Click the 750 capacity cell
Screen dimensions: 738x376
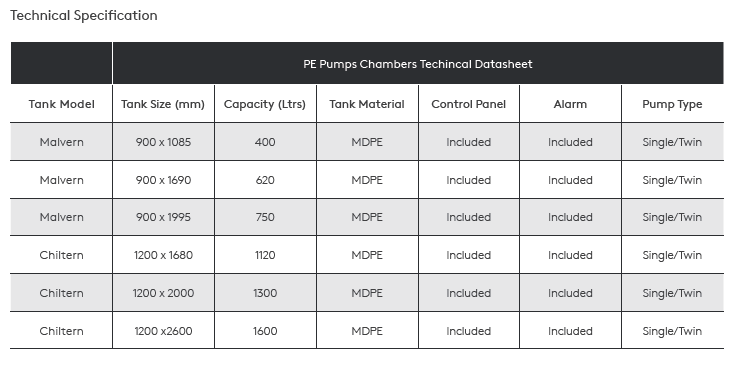point(265,217)
